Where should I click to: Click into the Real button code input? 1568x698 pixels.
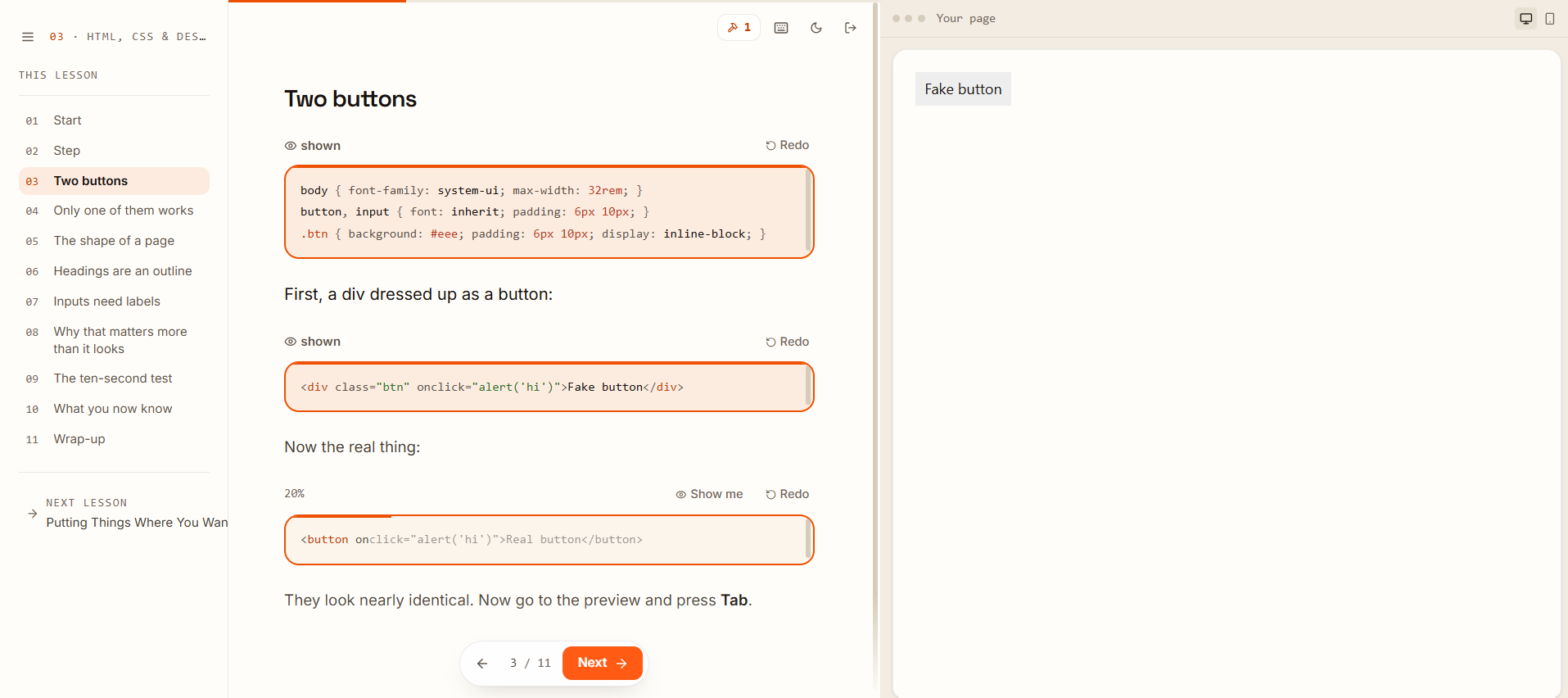point(549,540)
